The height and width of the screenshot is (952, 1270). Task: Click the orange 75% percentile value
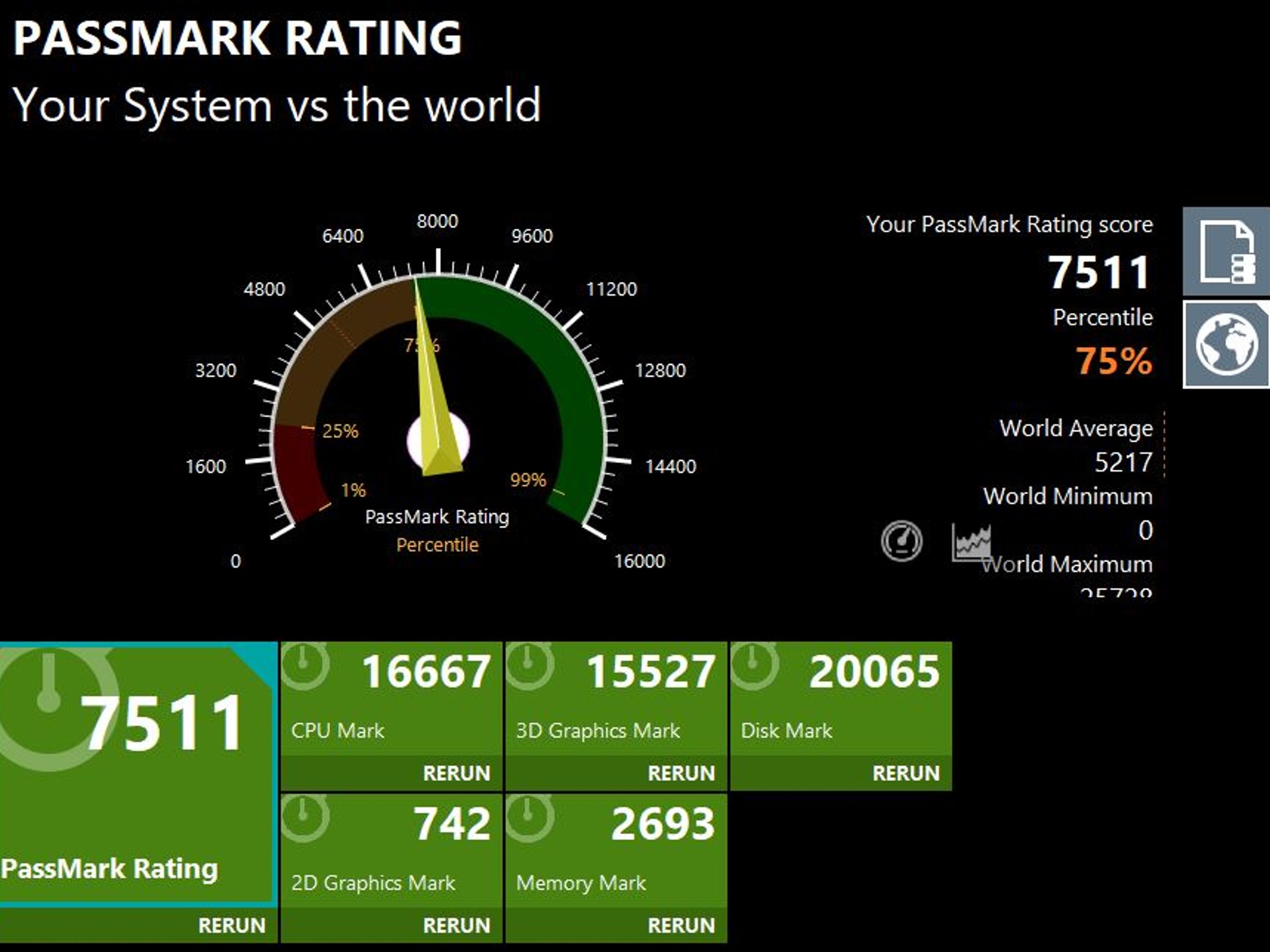(x=1114, y=361)
